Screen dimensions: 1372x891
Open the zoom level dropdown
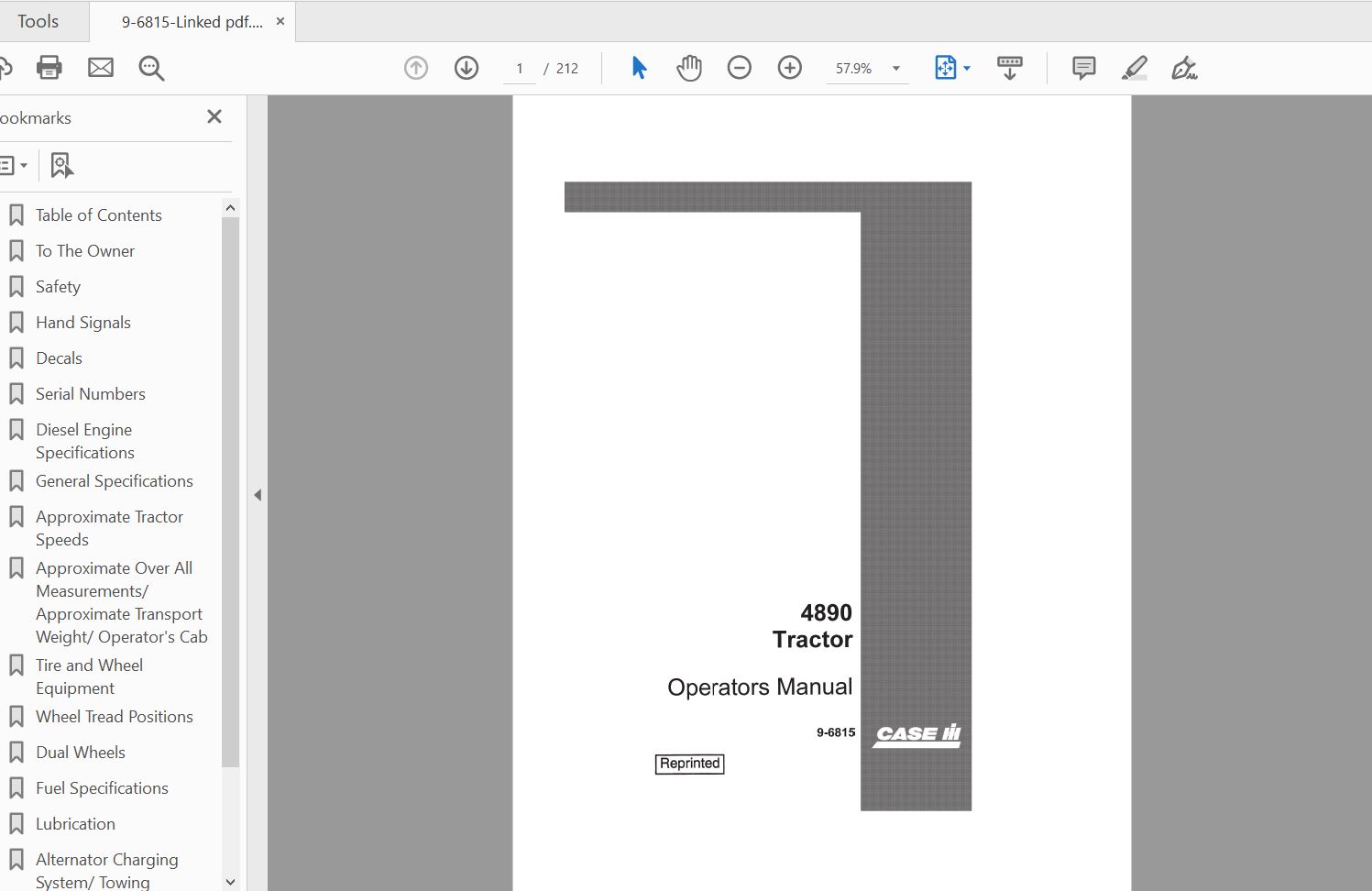pos(896,69)
